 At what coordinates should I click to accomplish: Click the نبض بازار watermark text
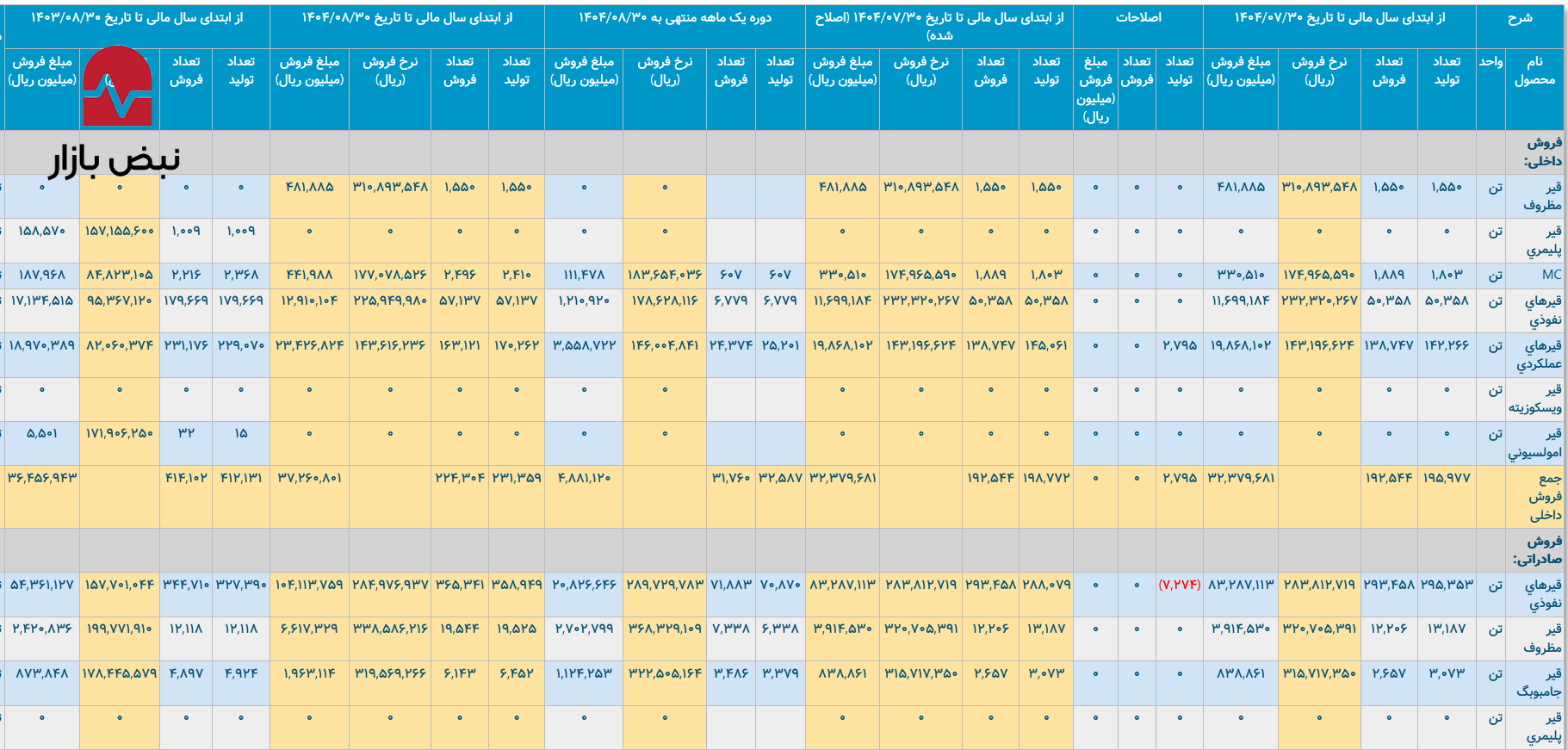point(115,159)
